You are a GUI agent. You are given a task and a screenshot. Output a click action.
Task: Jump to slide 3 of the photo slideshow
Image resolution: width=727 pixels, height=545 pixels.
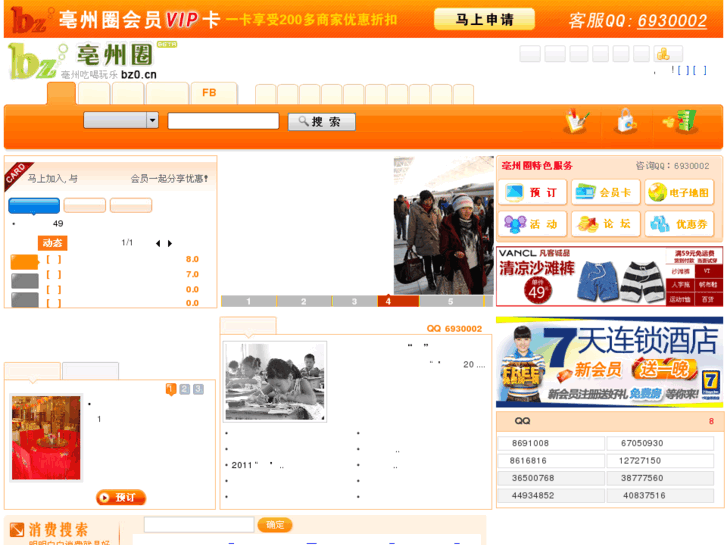coord(355,301)
